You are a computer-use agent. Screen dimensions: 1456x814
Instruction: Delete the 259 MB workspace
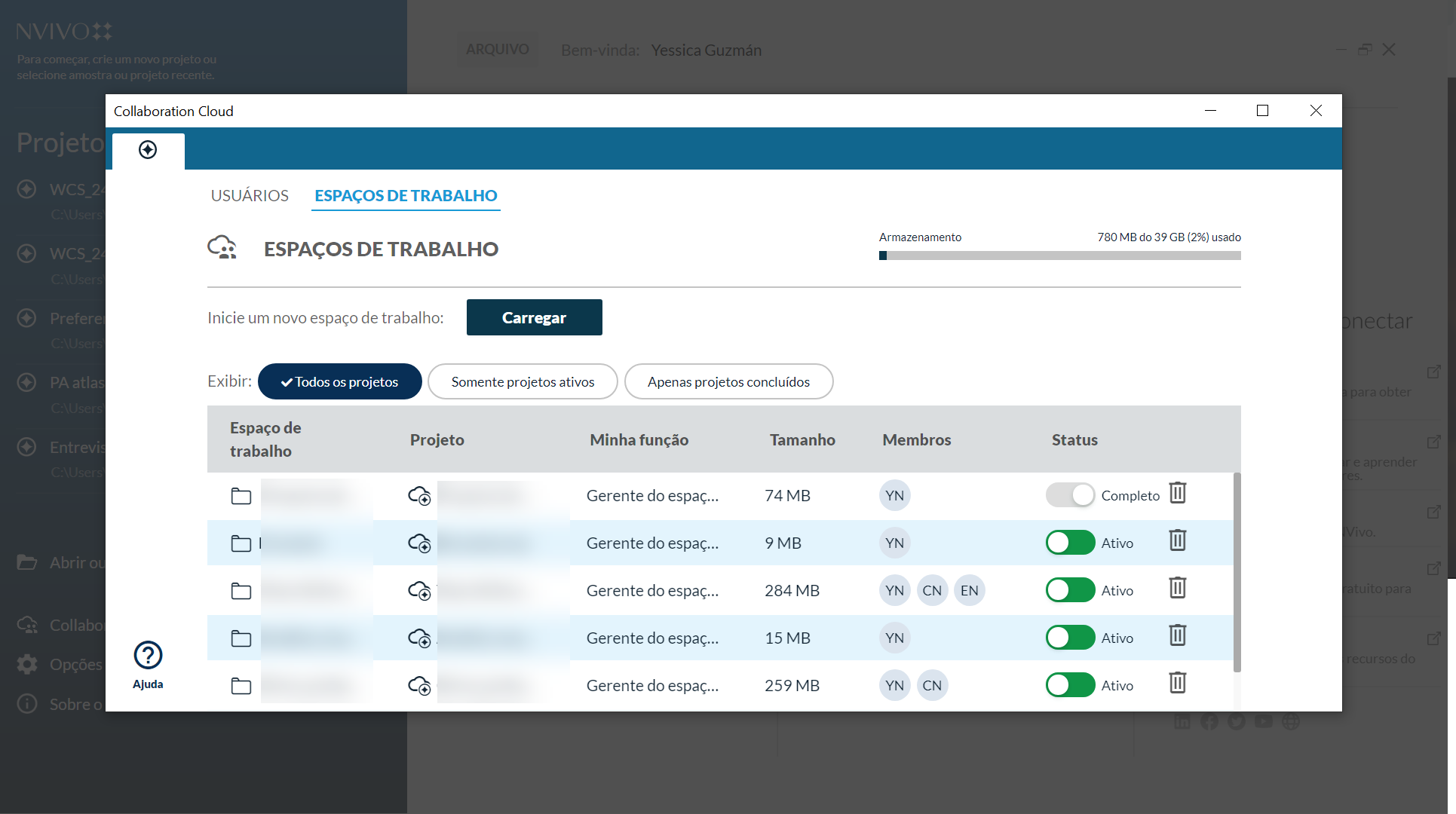point(1178,684)
